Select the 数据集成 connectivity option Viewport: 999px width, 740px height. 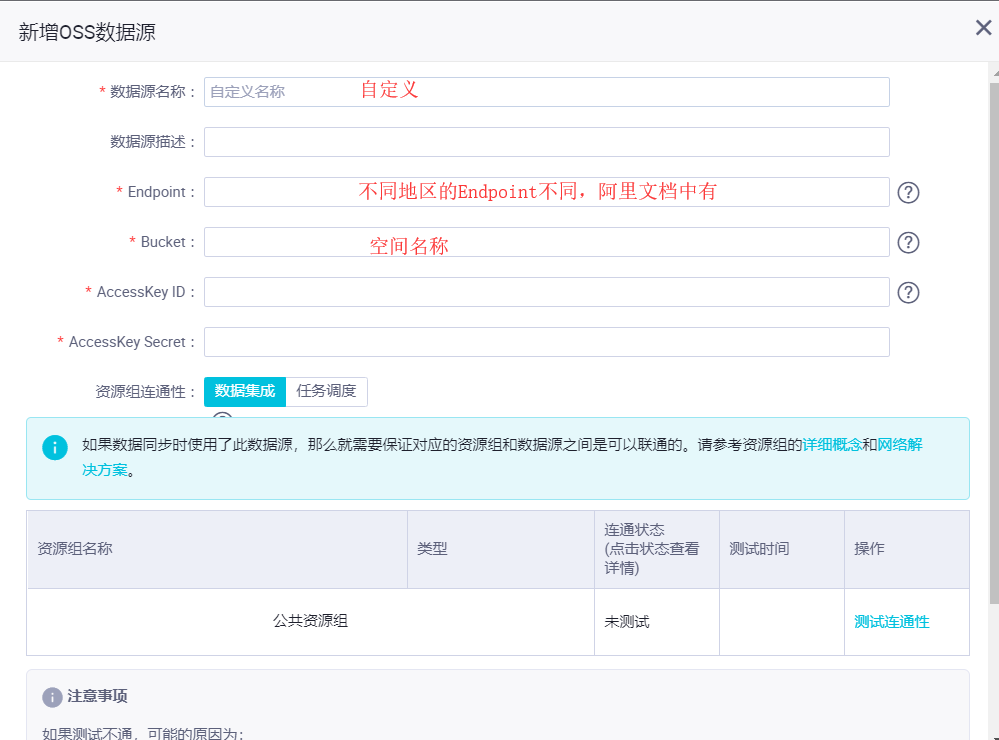tap(244, 391)
